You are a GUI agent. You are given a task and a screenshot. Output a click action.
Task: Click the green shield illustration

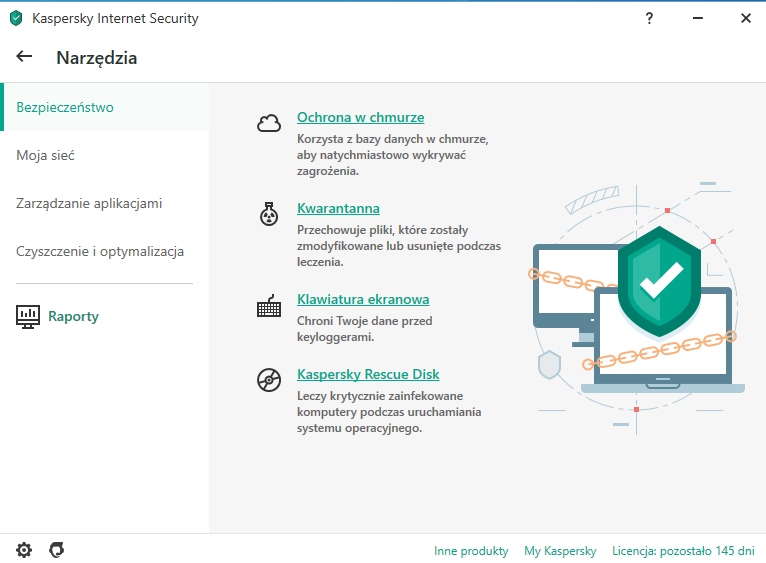[660, 282]
